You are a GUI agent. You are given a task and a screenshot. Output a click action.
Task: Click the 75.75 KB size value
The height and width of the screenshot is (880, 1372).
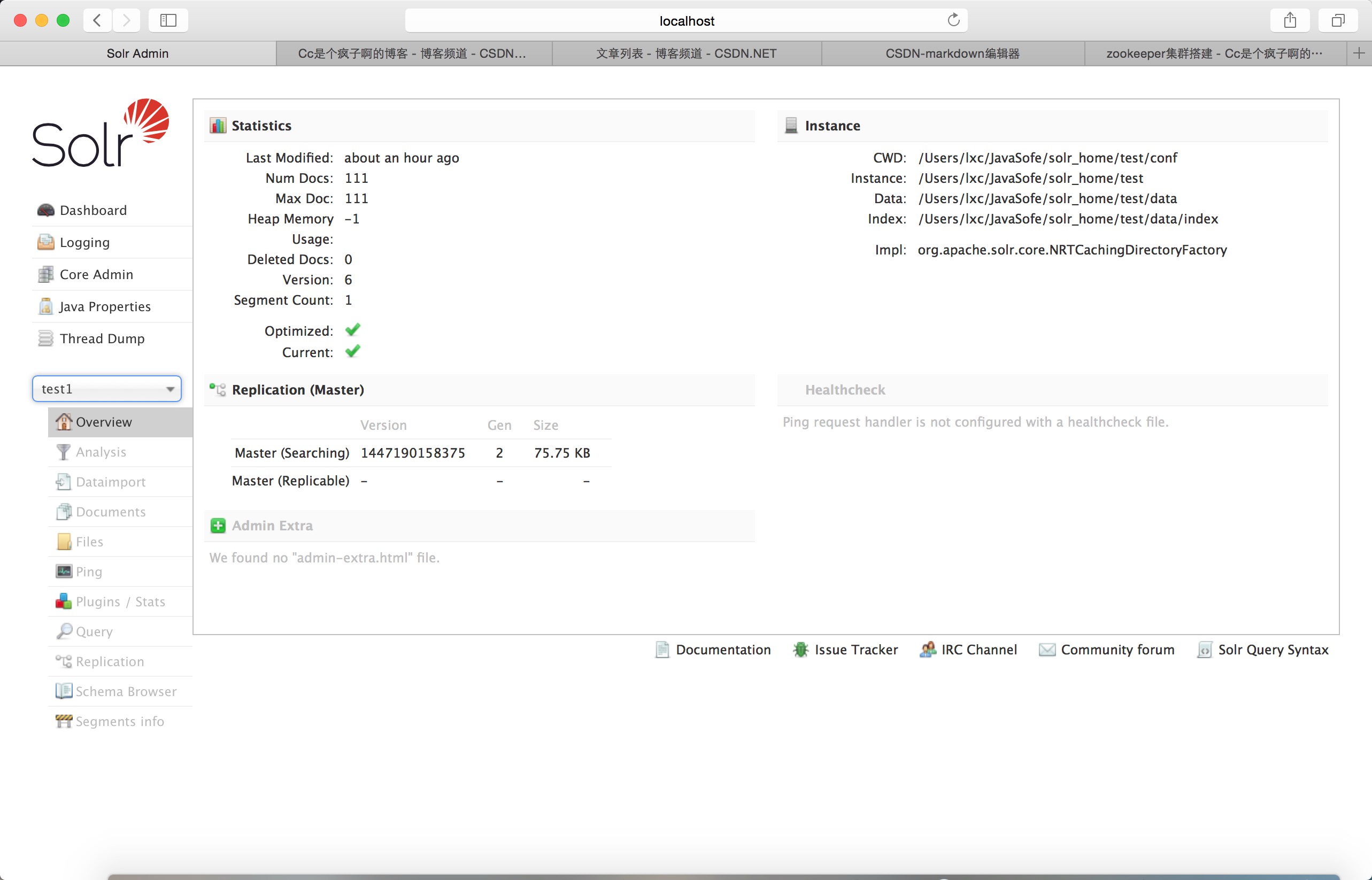[562, 453]
